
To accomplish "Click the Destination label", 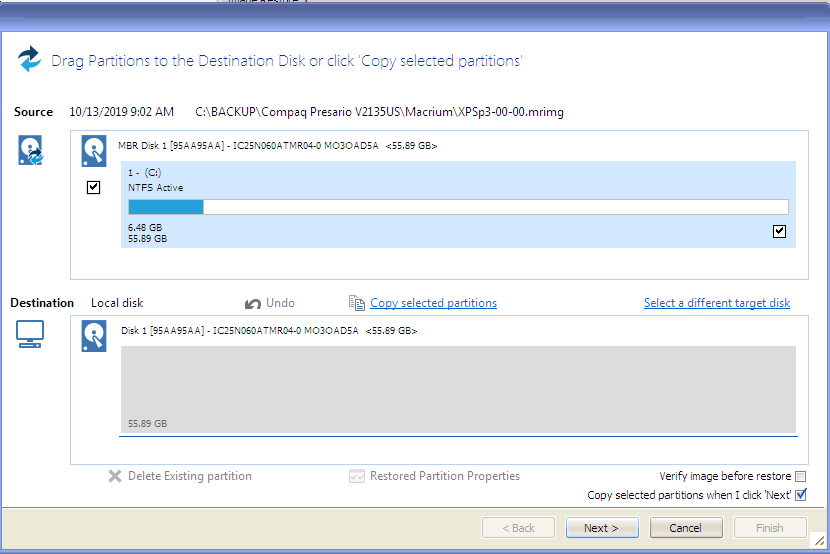I will (x=42, y=303).
